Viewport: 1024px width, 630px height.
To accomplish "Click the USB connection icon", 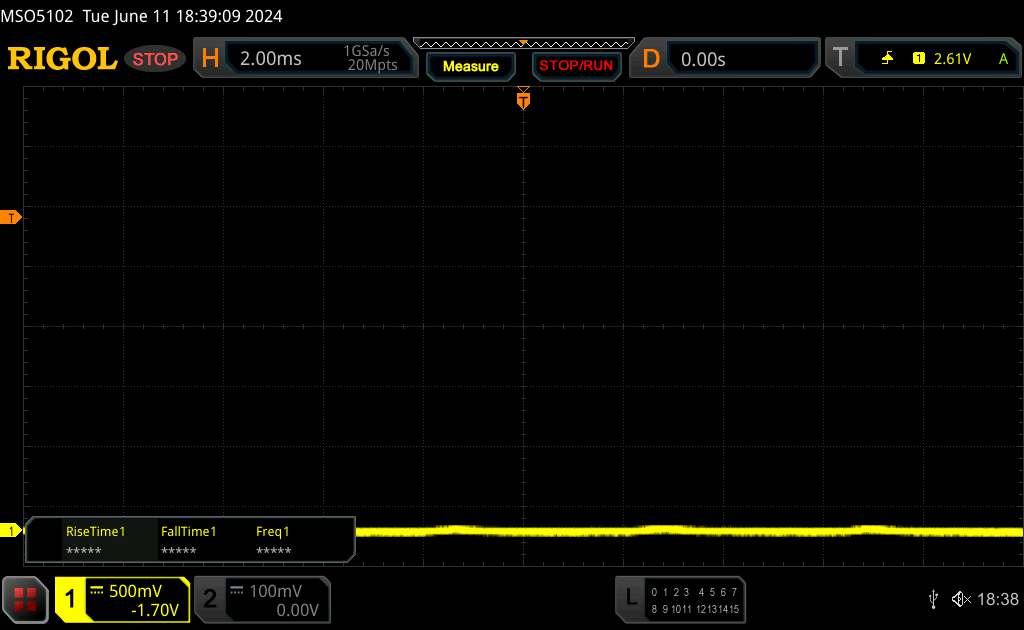I will pyautogui.click(x=933, y=599).
